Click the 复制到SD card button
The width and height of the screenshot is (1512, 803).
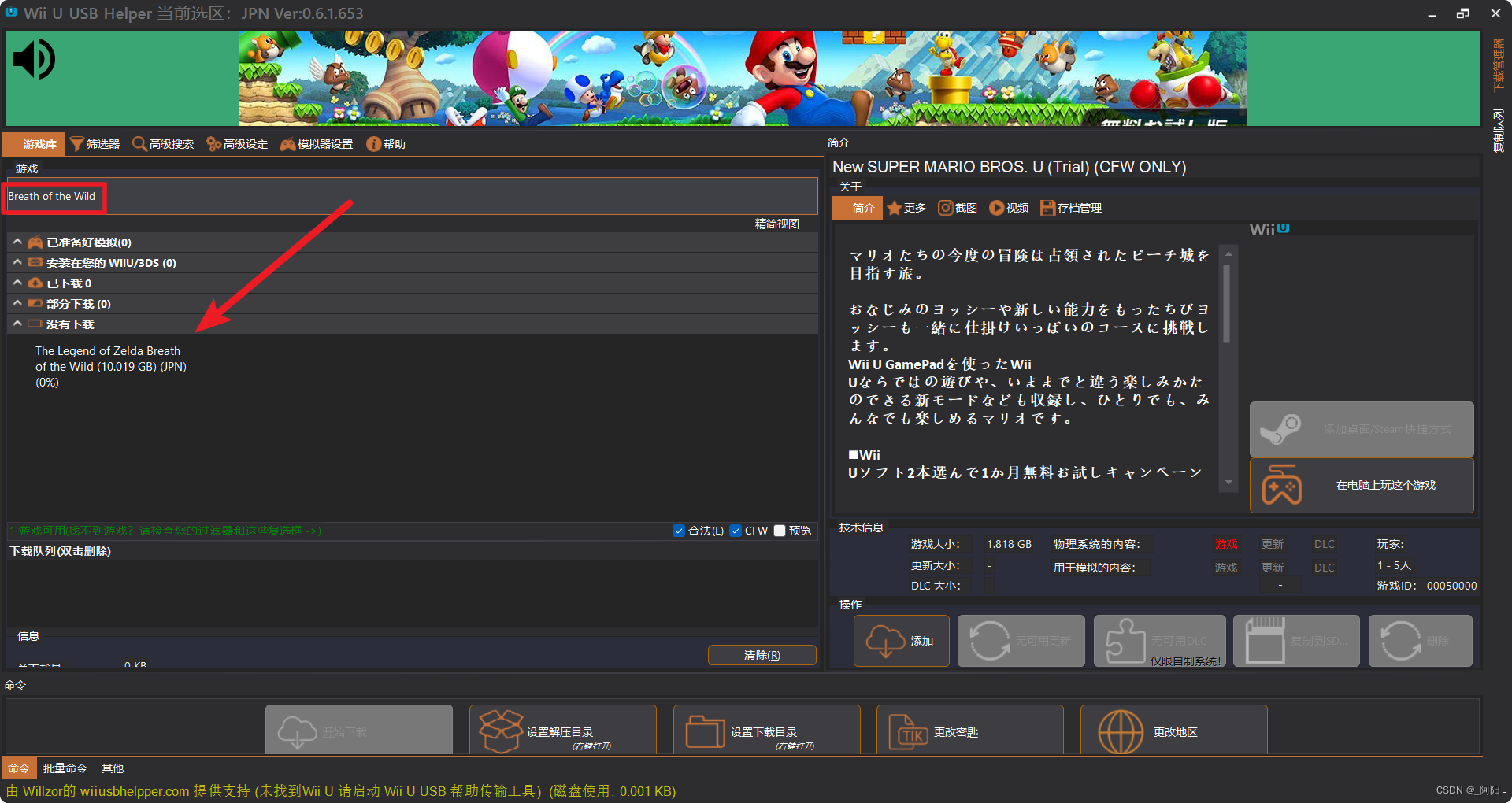(x=1296, y=641)
